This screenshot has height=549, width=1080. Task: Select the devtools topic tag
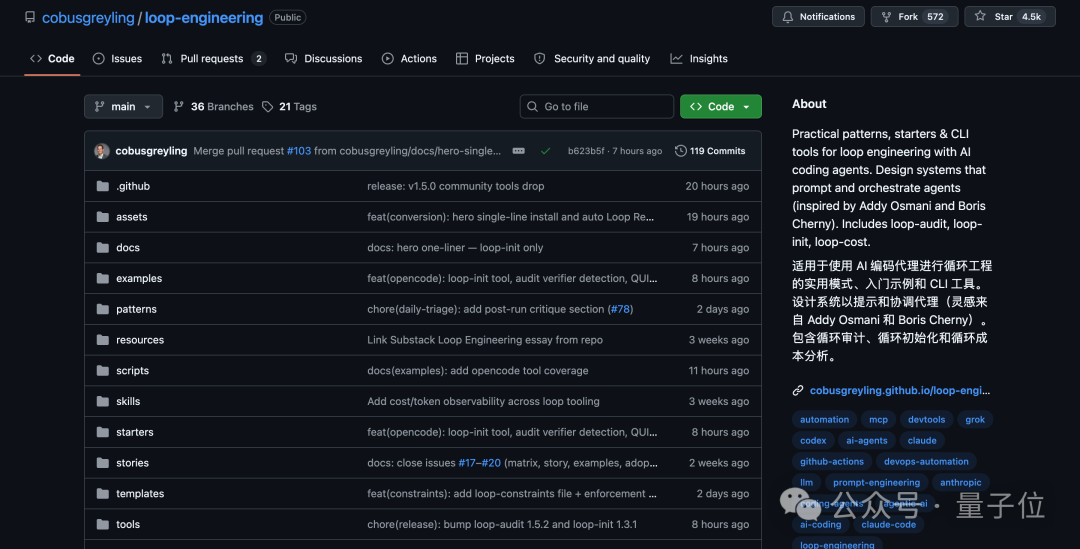[x=926, y=419]
